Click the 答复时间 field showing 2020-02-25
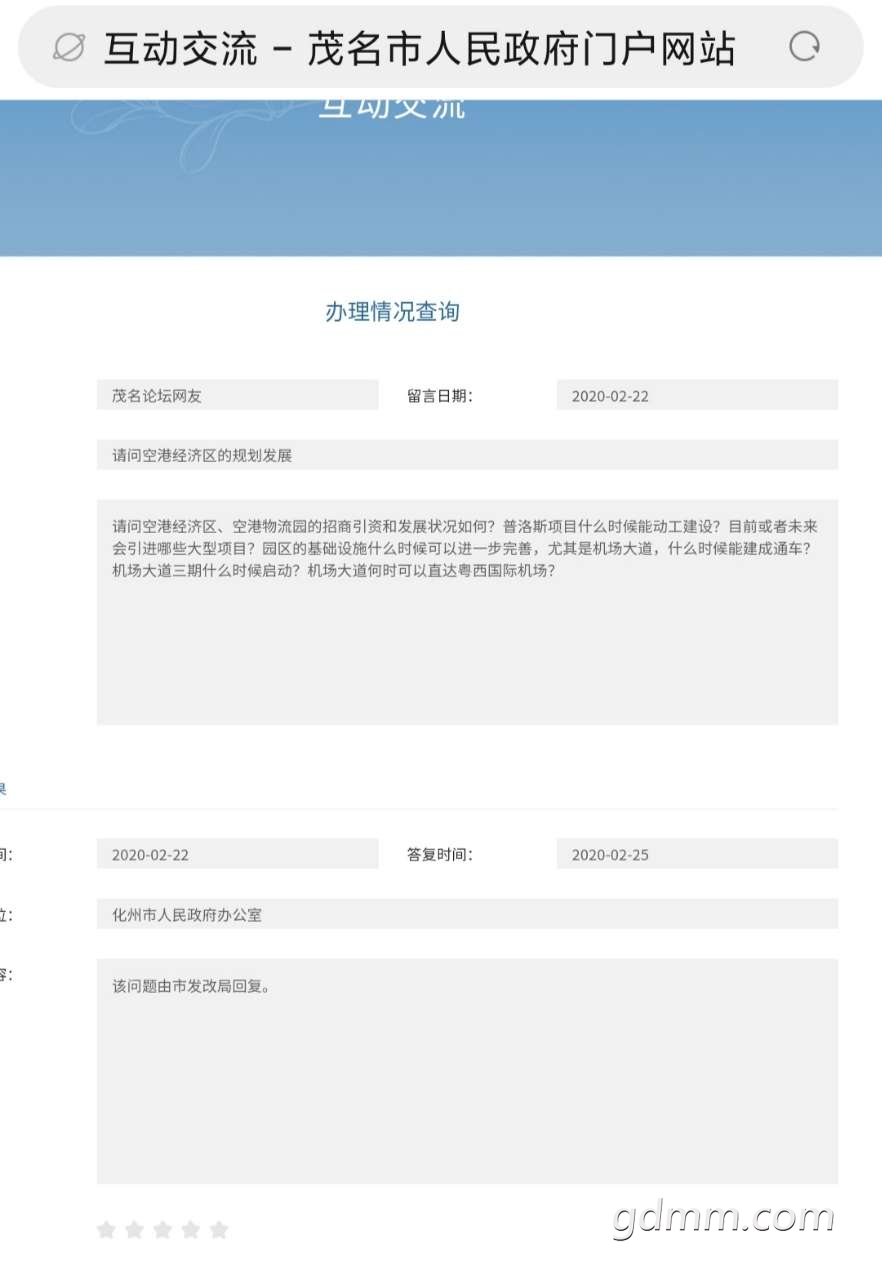This screenshot has width=882, height=1280. coord(696,854)
